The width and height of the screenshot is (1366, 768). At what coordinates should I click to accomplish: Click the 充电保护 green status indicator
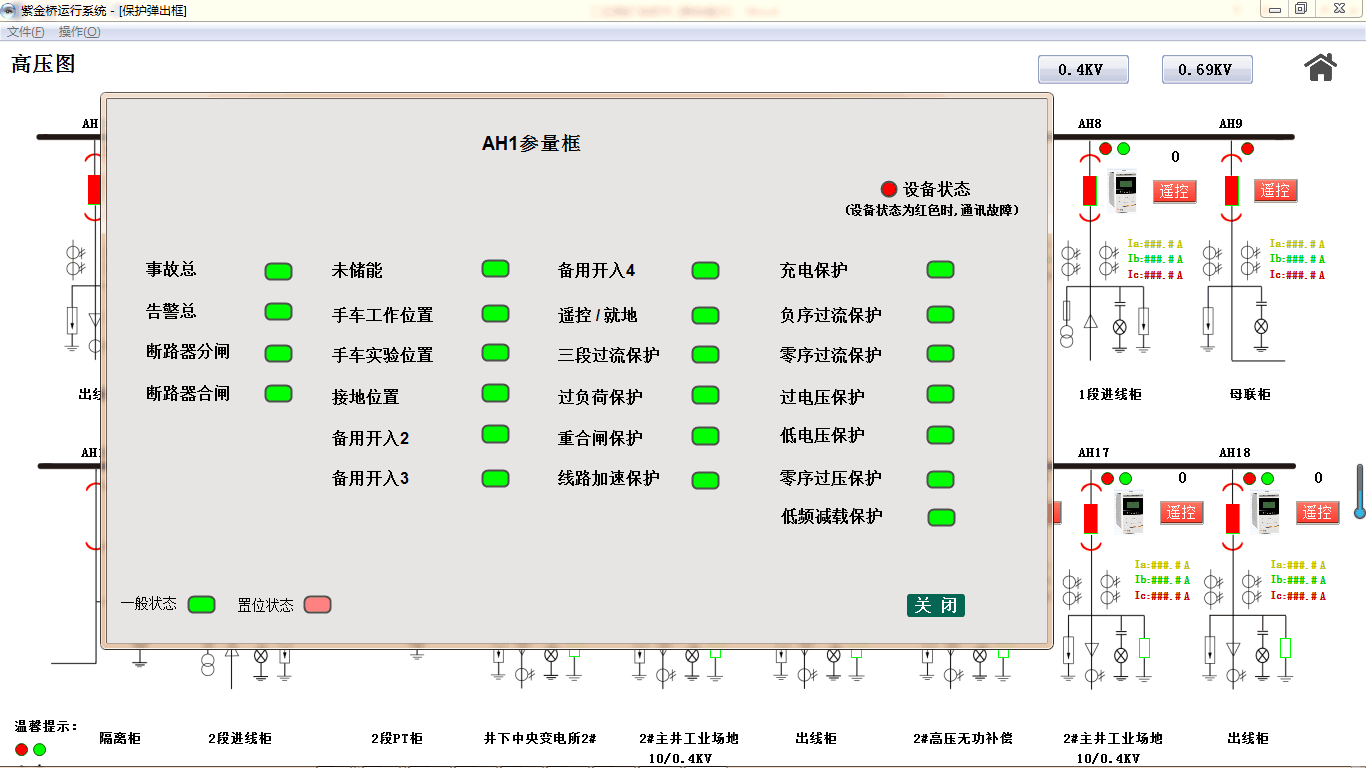tap(940, 269)
